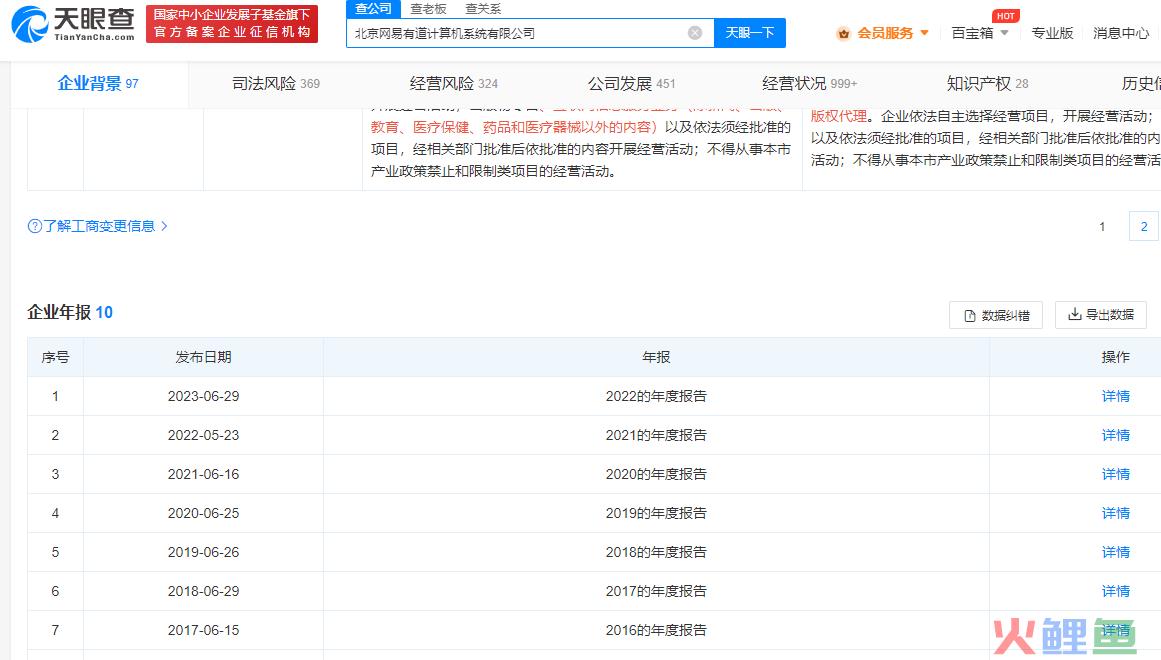Select the date 2017-06-15

tap(204, 630)
